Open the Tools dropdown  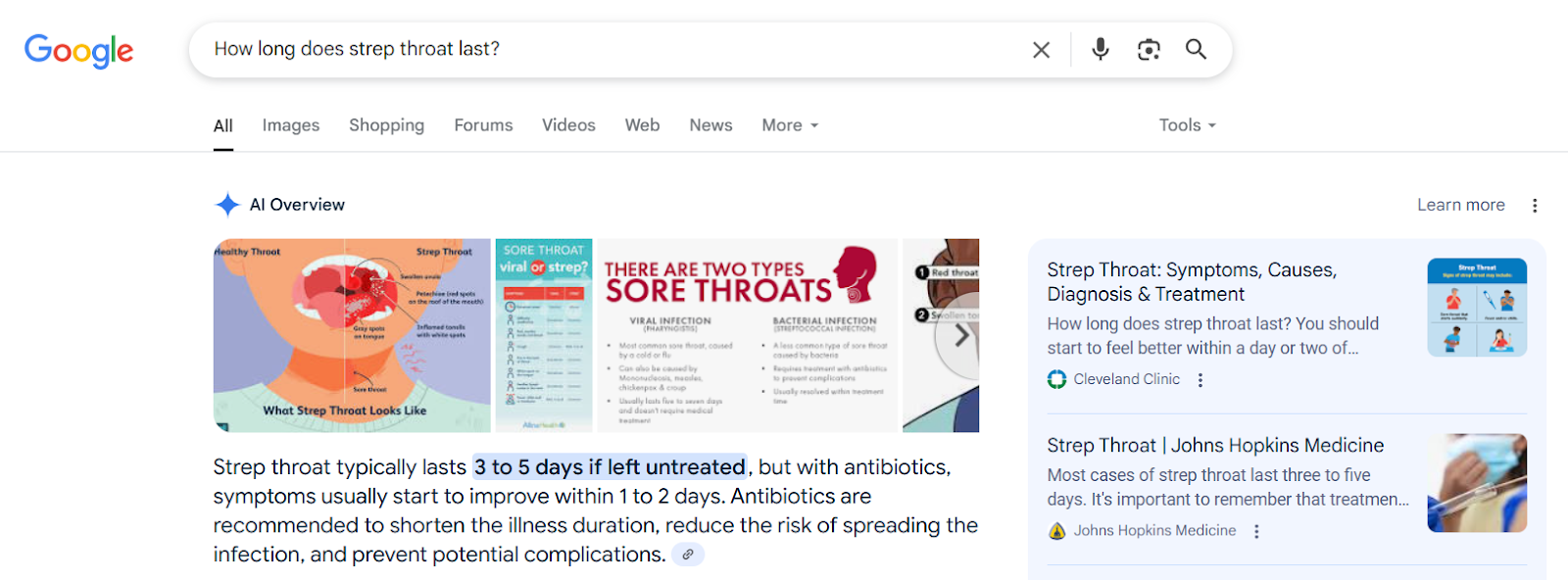tap(1187, 125)
